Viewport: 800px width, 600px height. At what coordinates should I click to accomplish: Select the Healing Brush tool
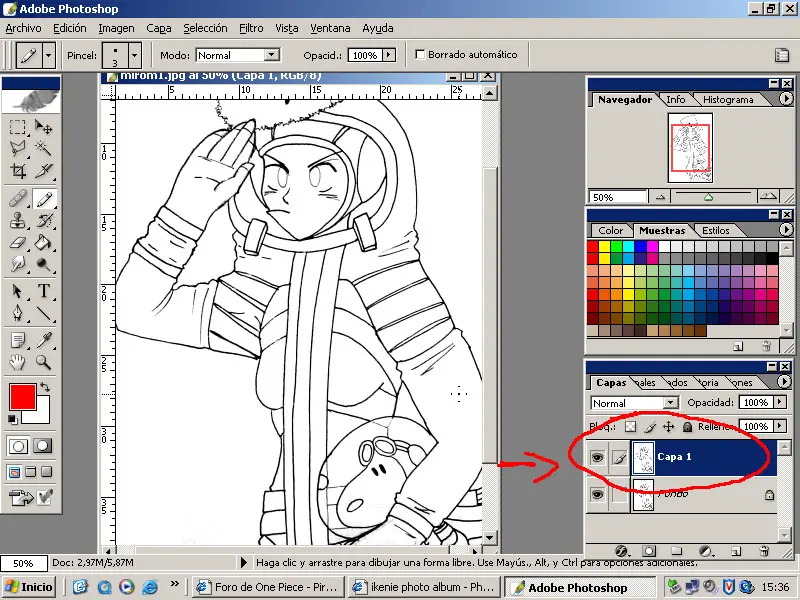click(17, 198)
